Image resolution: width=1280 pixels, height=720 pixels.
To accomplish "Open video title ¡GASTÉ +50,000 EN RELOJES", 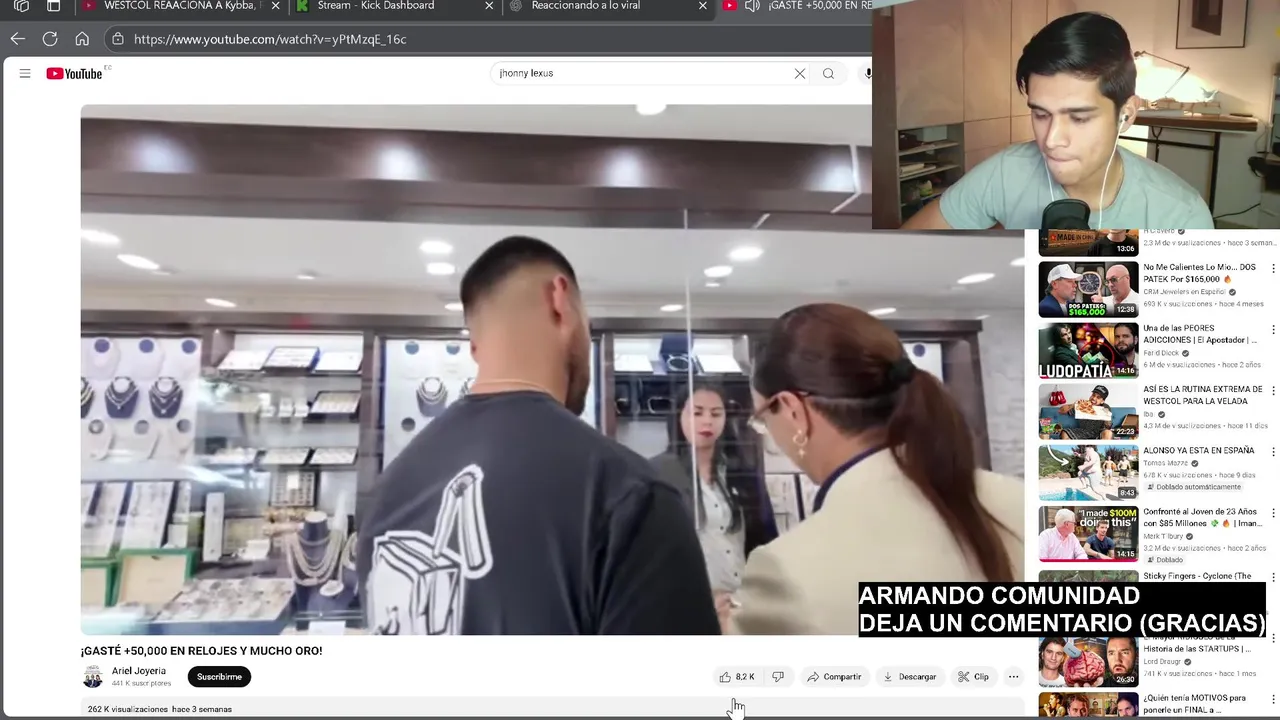I will (x=201, y=651).
